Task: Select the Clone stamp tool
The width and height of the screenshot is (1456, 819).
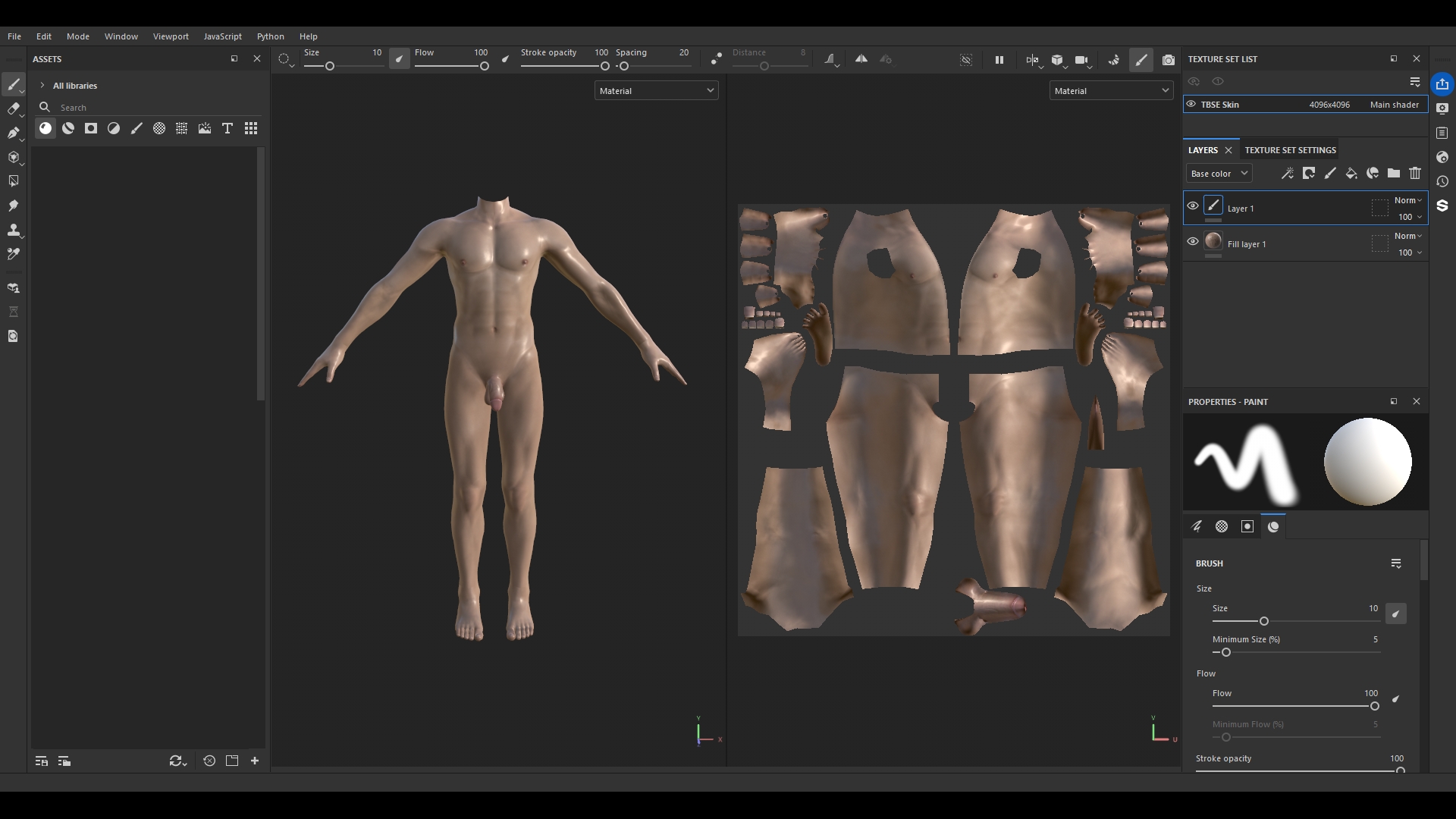Action: 13,230
